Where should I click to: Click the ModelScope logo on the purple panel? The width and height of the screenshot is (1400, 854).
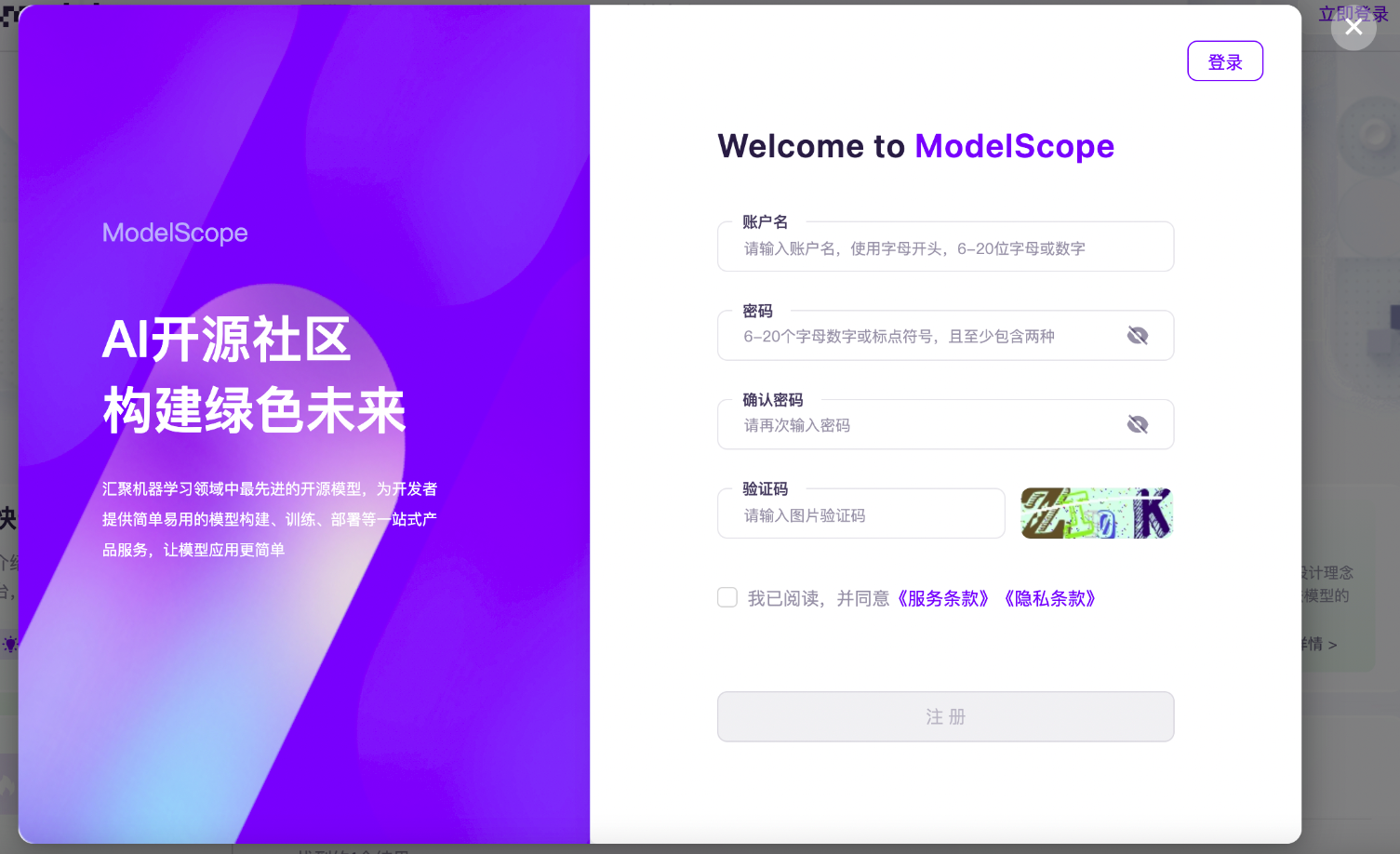pos(175,233)
